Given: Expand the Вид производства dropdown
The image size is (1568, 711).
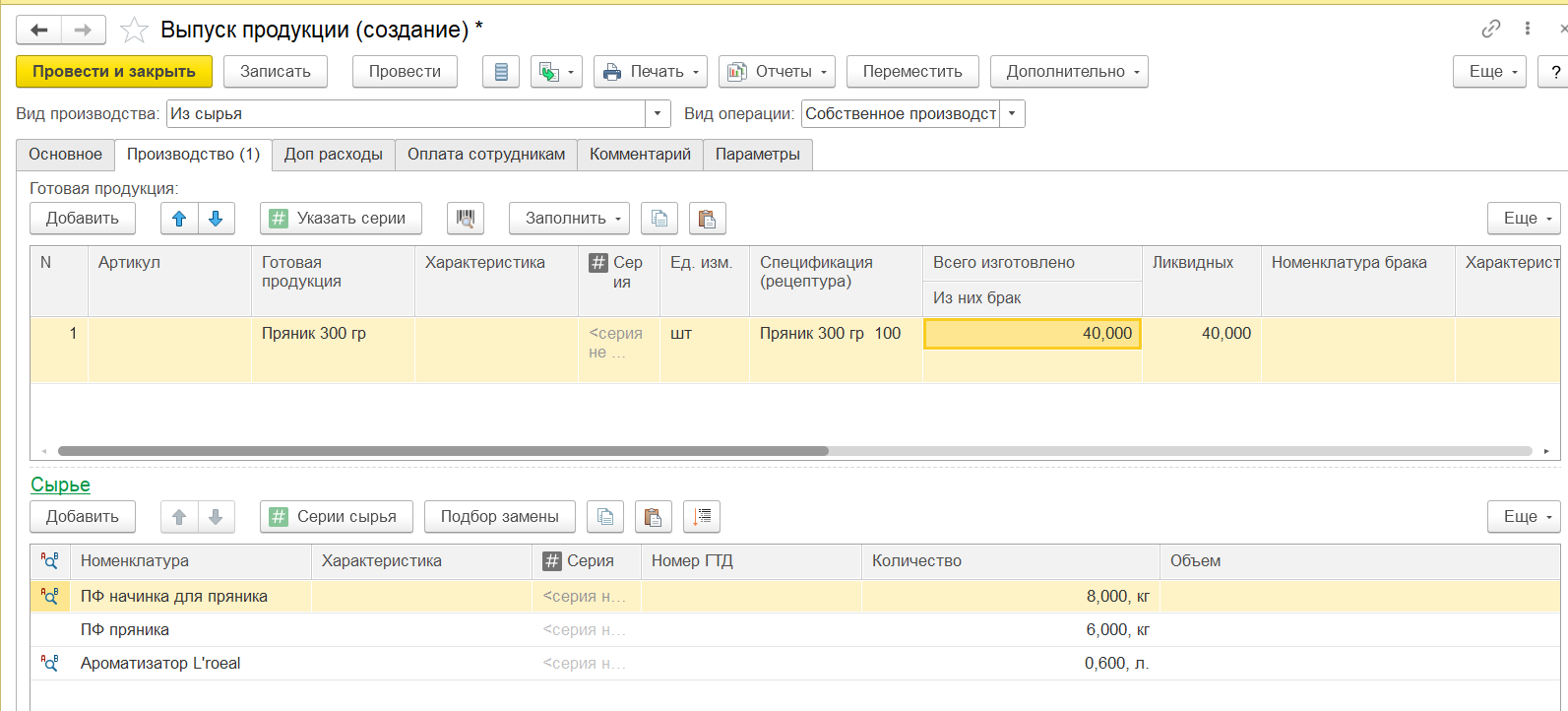Looking at the screenshot, I should click(x=658, y=114).
